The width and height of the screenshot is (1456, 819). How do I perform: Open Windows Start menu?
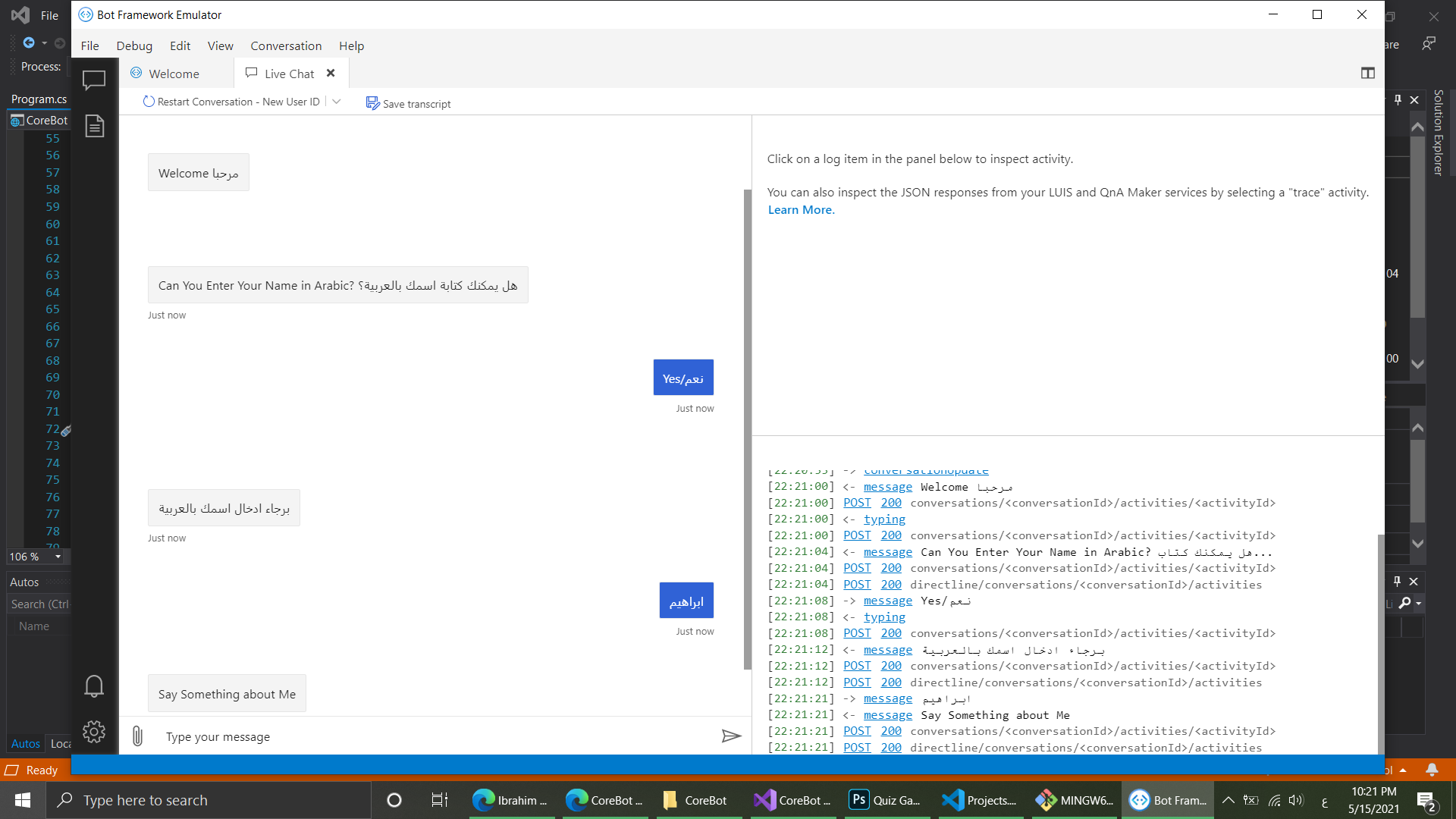click(x=23, y=800)
